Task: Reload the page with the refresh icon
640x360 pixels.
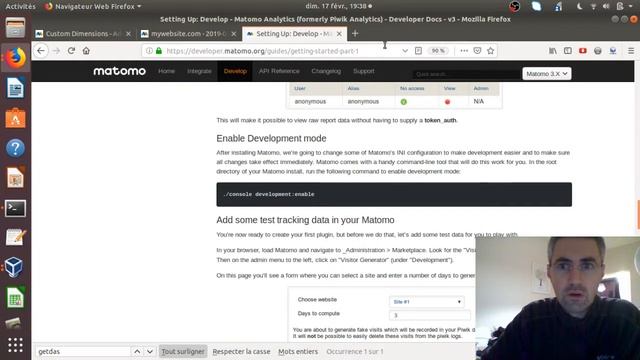Action: coord(71,51)
